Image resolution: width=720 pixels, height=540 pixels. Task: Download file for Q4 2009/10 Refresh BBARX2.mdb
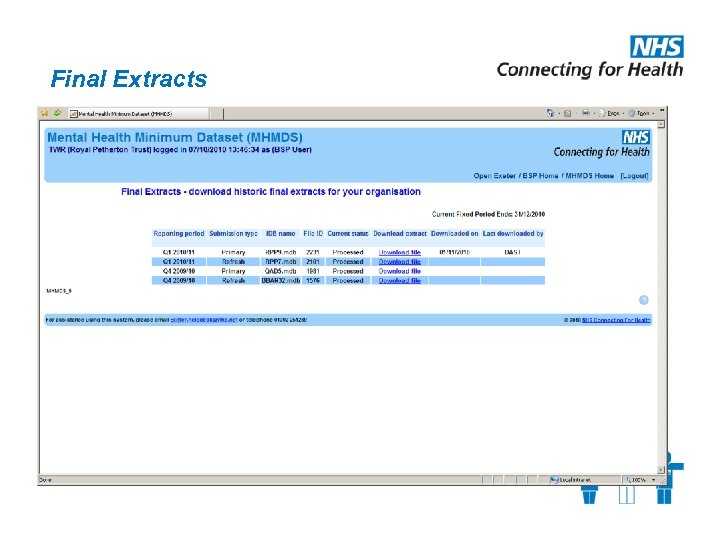[x=399, y=281]
